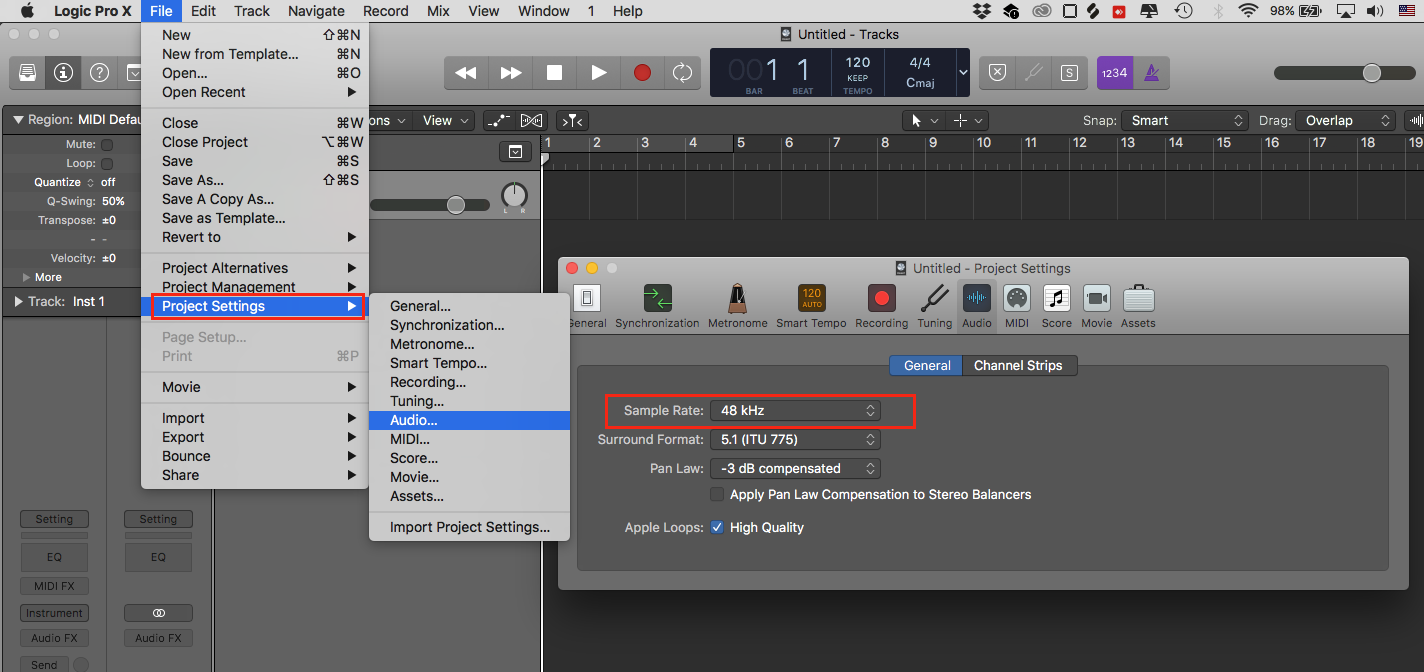
Task: Enable Apply Pan Law Compensation checkbox
Action: point(717,494)
